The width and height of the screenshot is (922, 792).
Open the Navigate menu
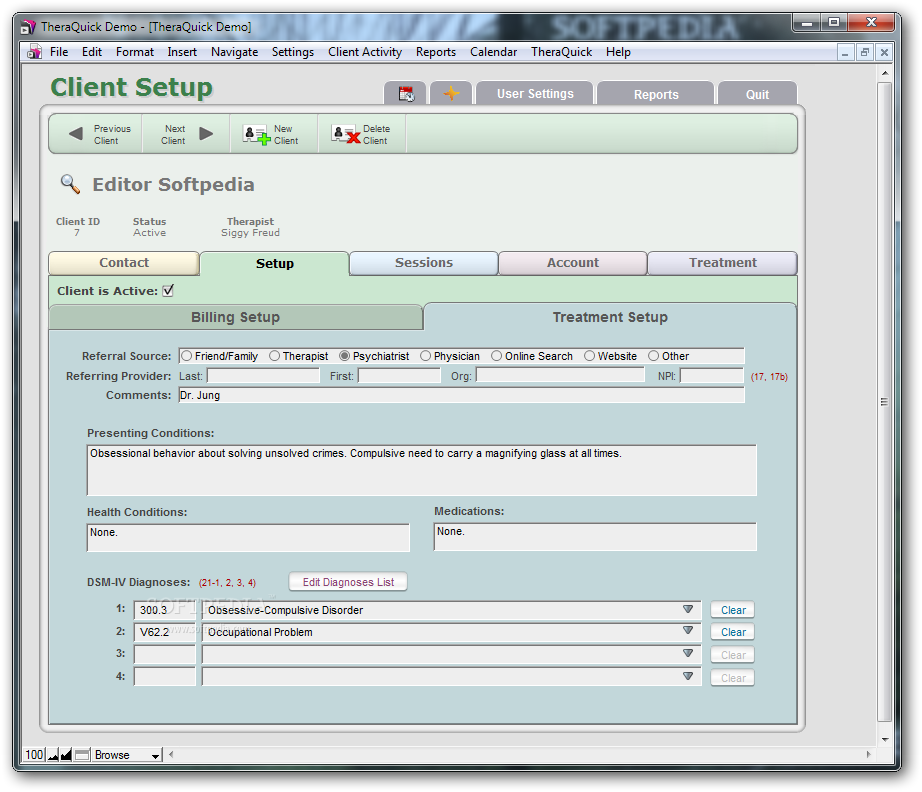(235, 52)
